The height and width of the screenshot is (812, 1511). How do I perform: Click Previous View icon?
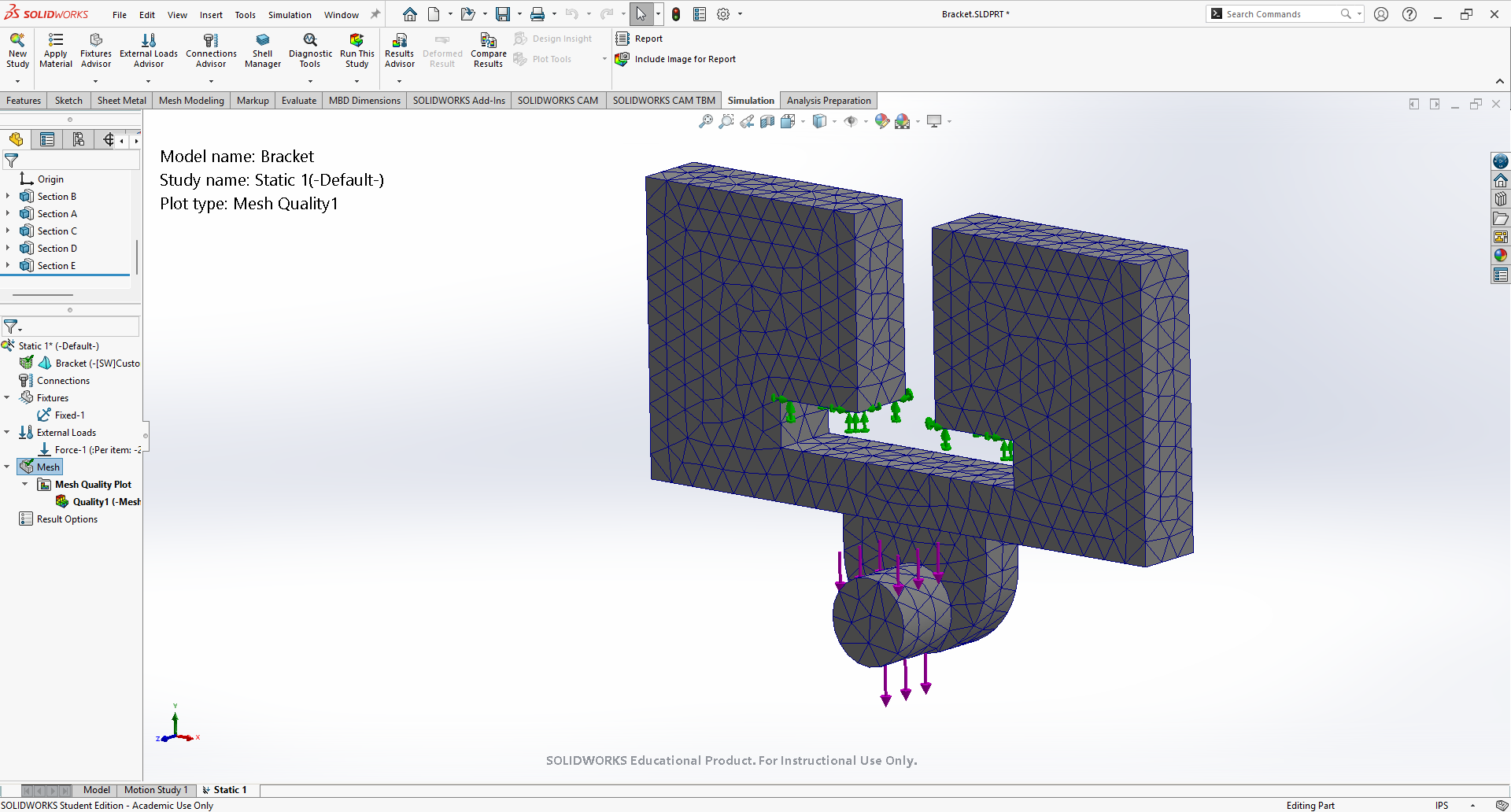(x=747, y=121)
